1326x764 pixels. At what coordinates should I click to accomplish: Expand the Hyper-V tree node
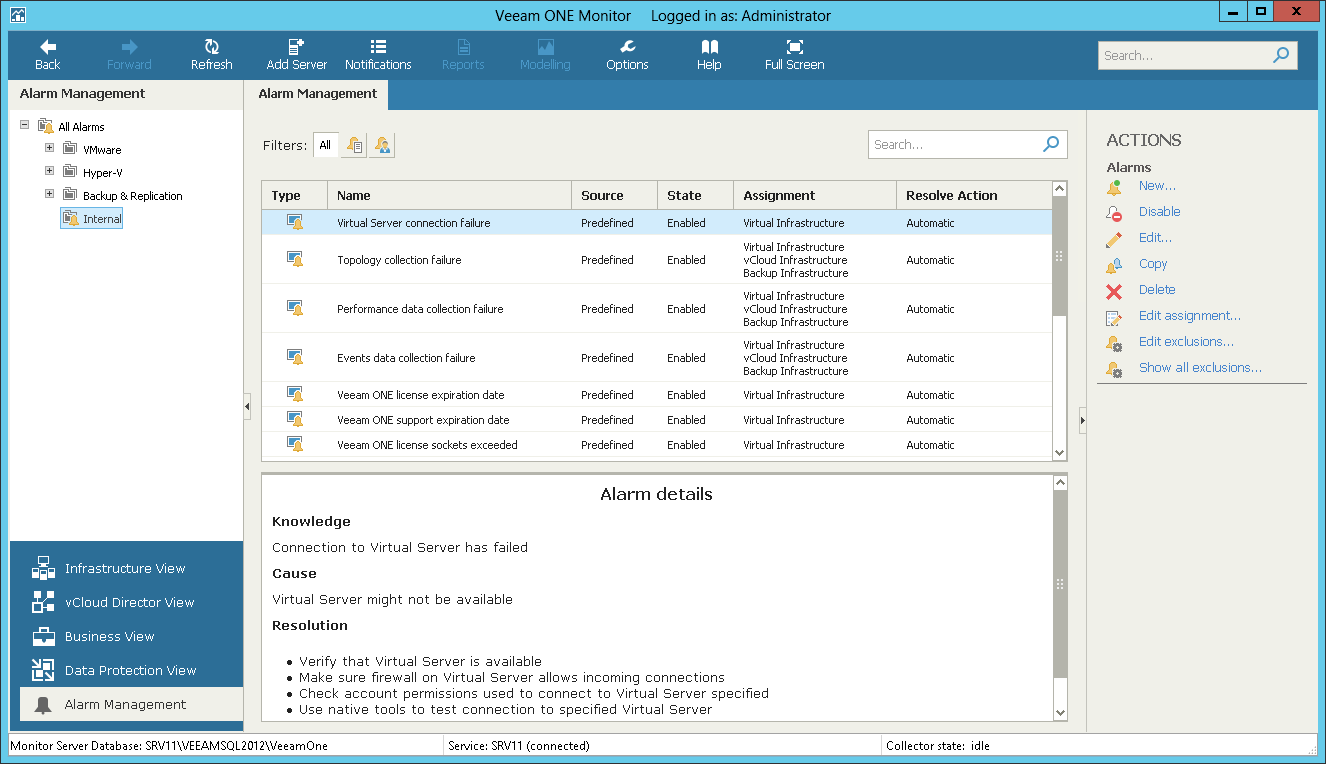point(49,171)
